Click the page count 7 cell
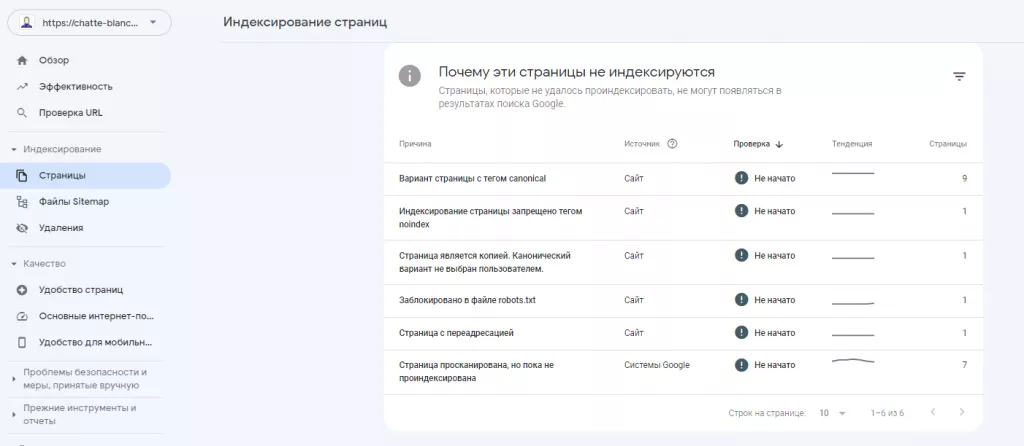The image size is (1024, 446). click(964, 365)
